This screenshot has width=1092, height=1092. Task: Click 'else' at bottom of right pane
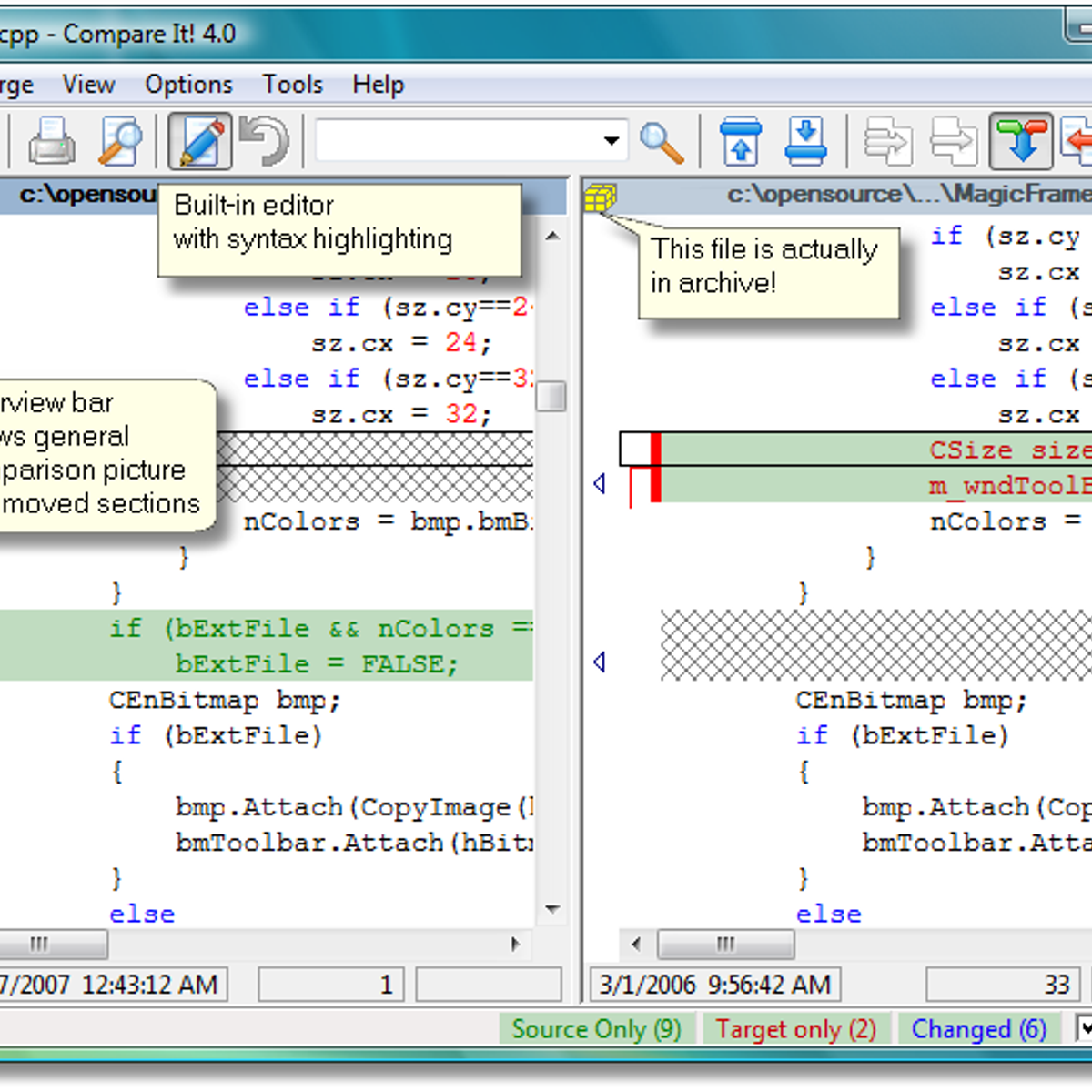click(829, 914)
